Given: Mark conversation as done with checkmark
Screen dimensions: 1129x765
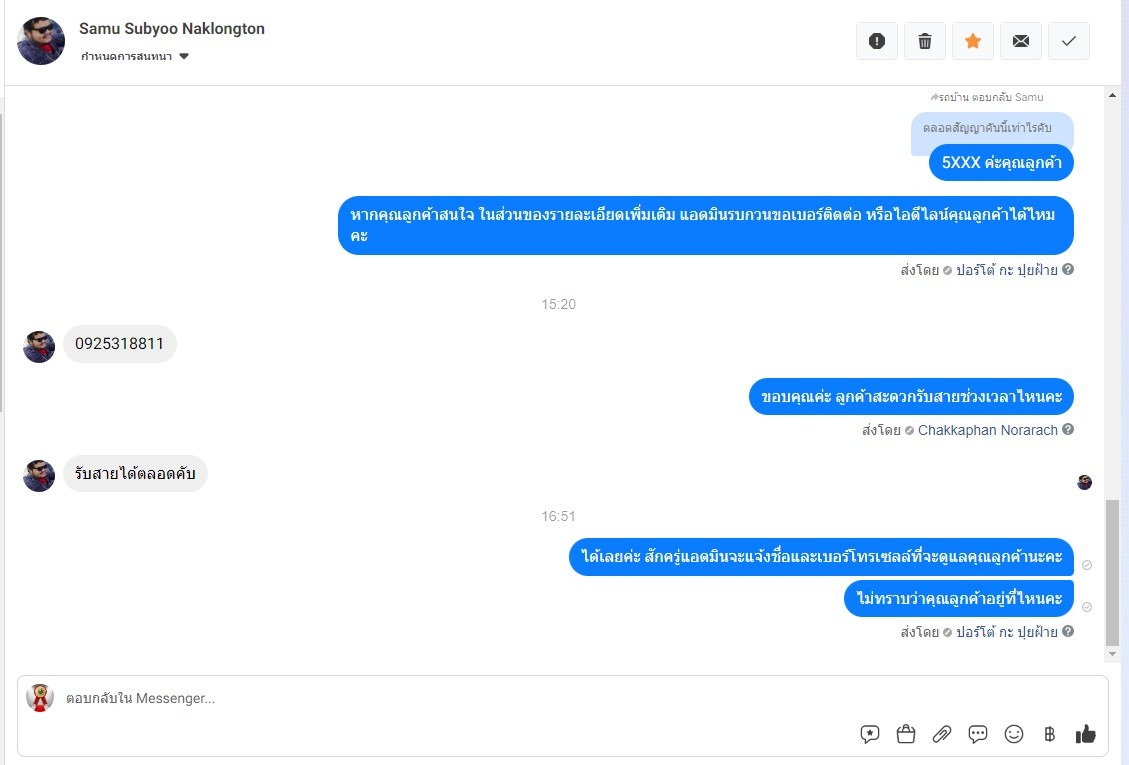Looking at the screenshot, I should (1069, 41).
